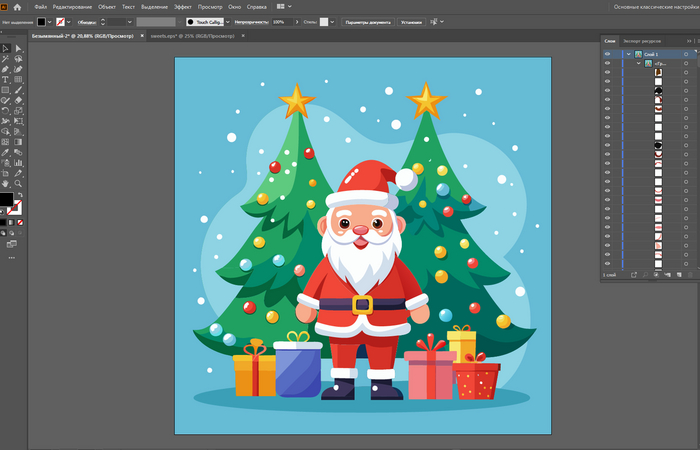The width and height of the screenshot is (700, 450).
Task: Choose the Magic Wand tool
Action: pos(5,59)
